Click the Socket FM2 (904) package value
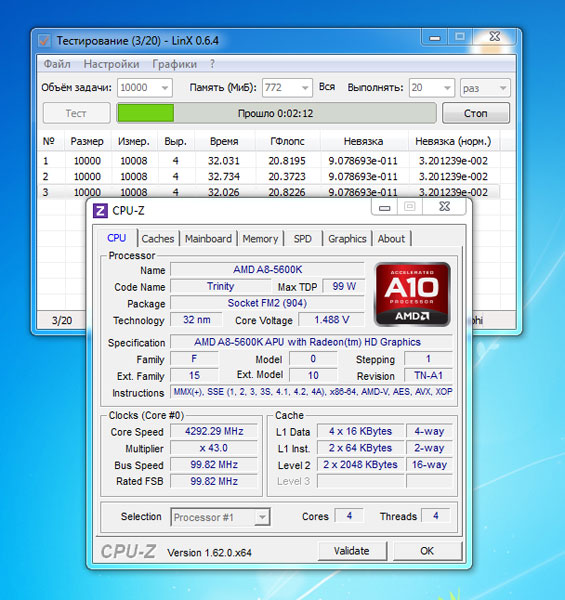 [x=267, y=303]
